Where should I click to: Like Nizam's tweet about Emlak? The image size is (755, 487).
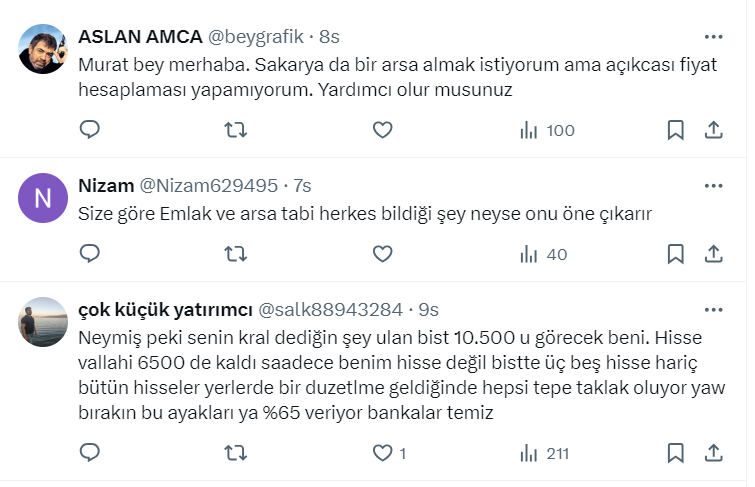pyautogui.click(x=382, y=254)
